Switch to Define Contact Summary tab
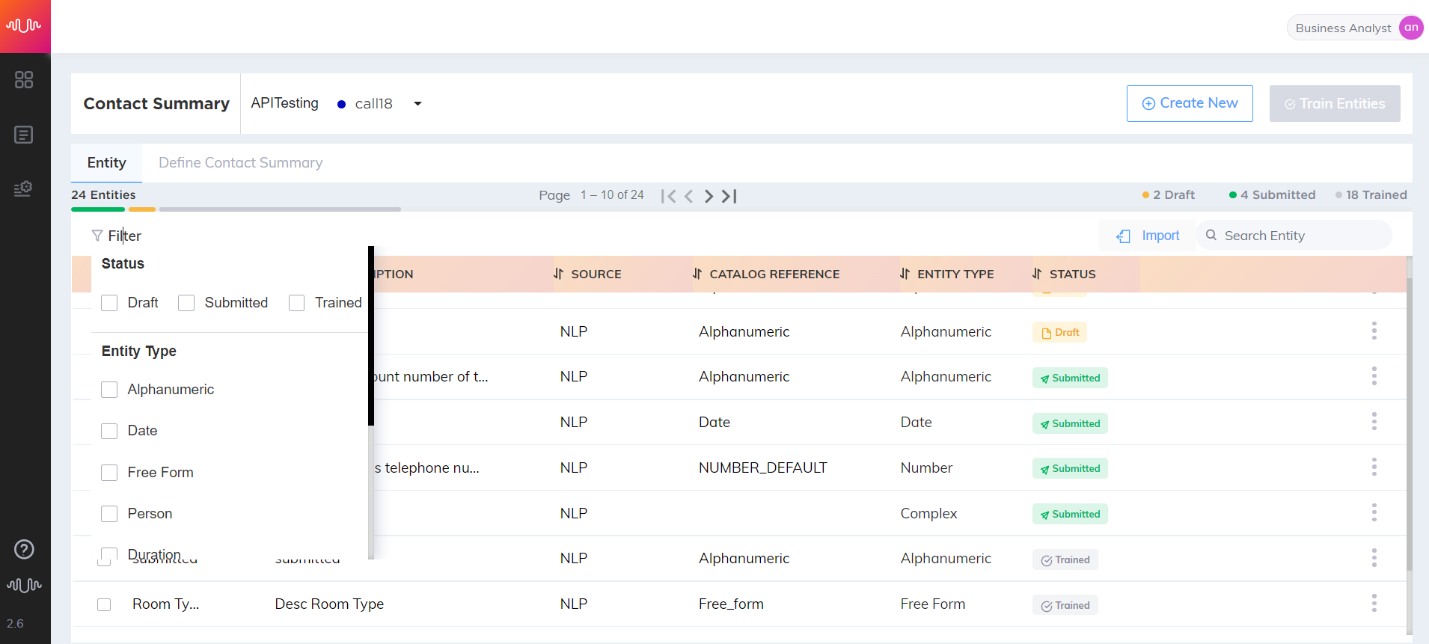 (240, 162)
